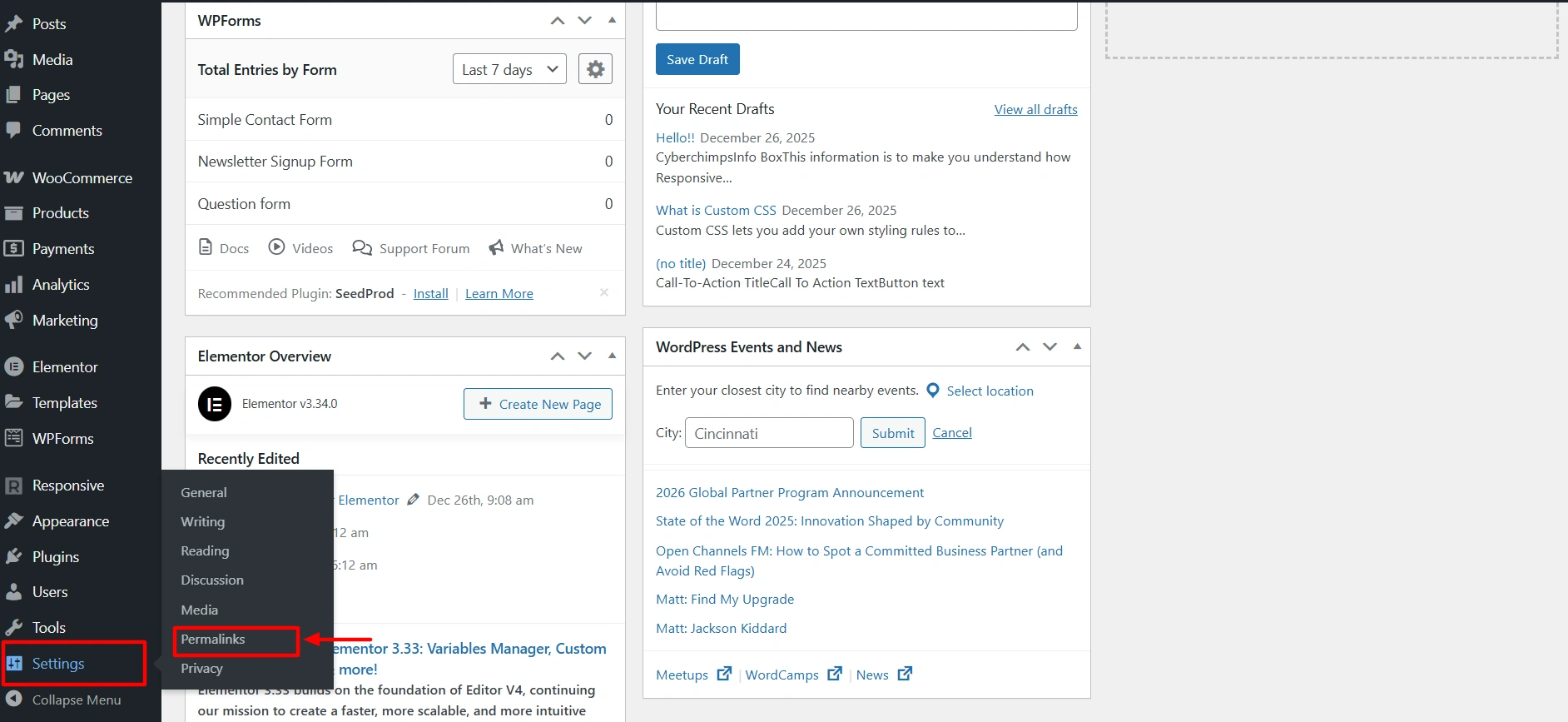Click the pencil edit icon beside Elementor
This screenshot has height=722, width=1568.
[x=414, y=500]
